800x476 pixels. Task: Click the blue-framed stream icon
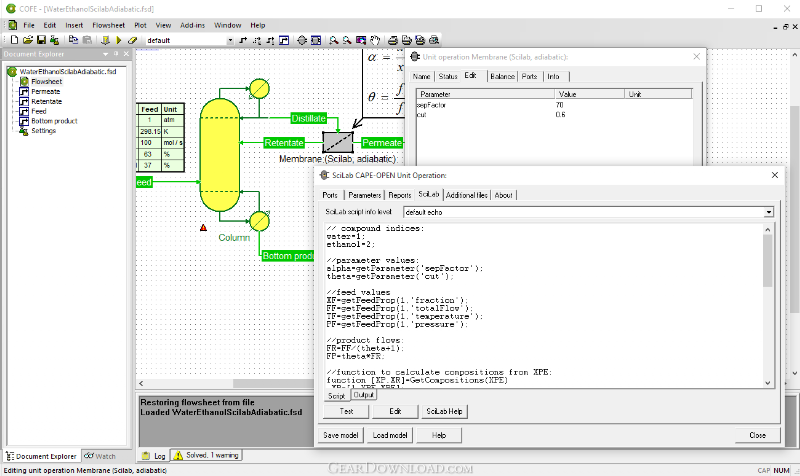click(x=284, y=40)
